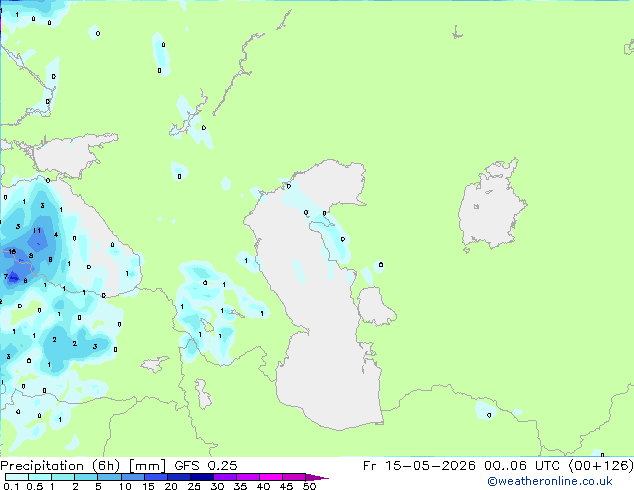Click the 'GFS 0.25' model label
This screenshot has height=490, width=634.
point(206,466)
